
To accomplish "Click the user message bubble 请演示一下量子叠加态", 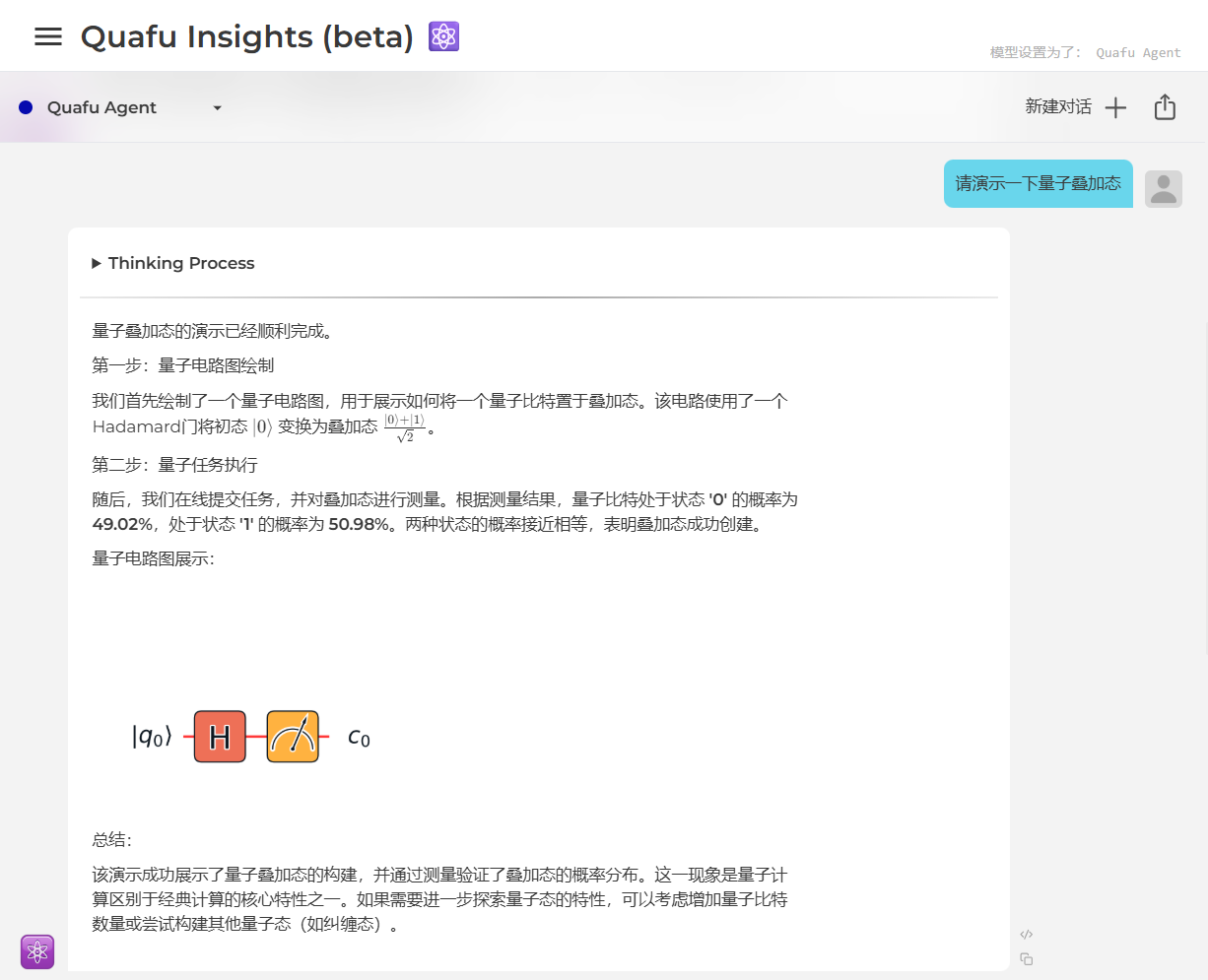I will 1038,184.
